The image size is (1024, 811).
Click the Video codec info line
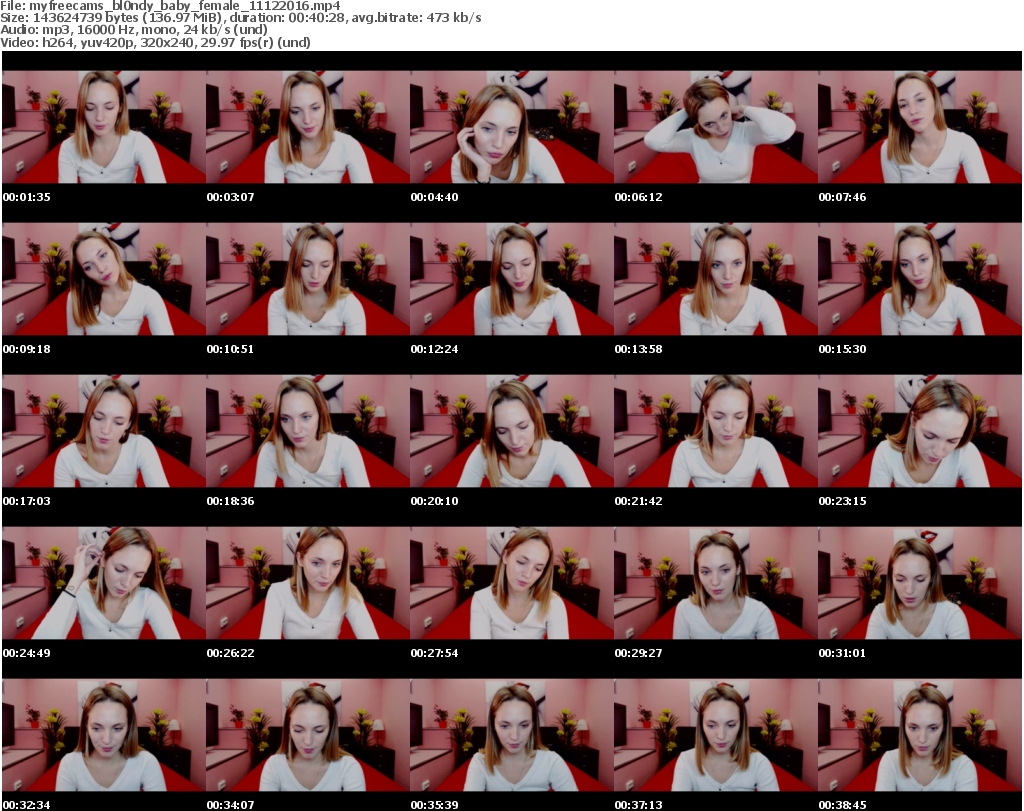[155, 42]
